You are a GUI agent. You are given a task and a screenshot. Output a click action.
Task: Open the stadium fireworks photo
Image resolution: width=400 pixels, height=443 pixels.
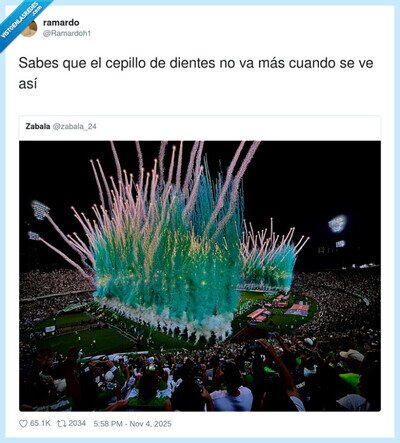coord(200,276)
